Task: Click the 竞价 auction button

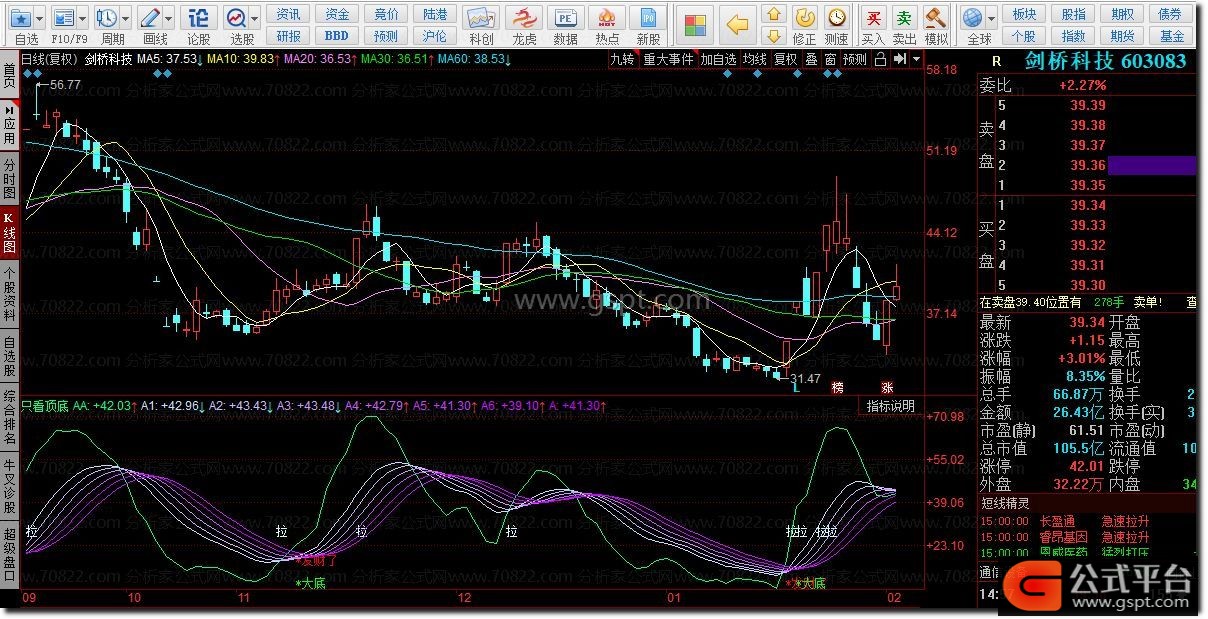Action: pos(387,14)
